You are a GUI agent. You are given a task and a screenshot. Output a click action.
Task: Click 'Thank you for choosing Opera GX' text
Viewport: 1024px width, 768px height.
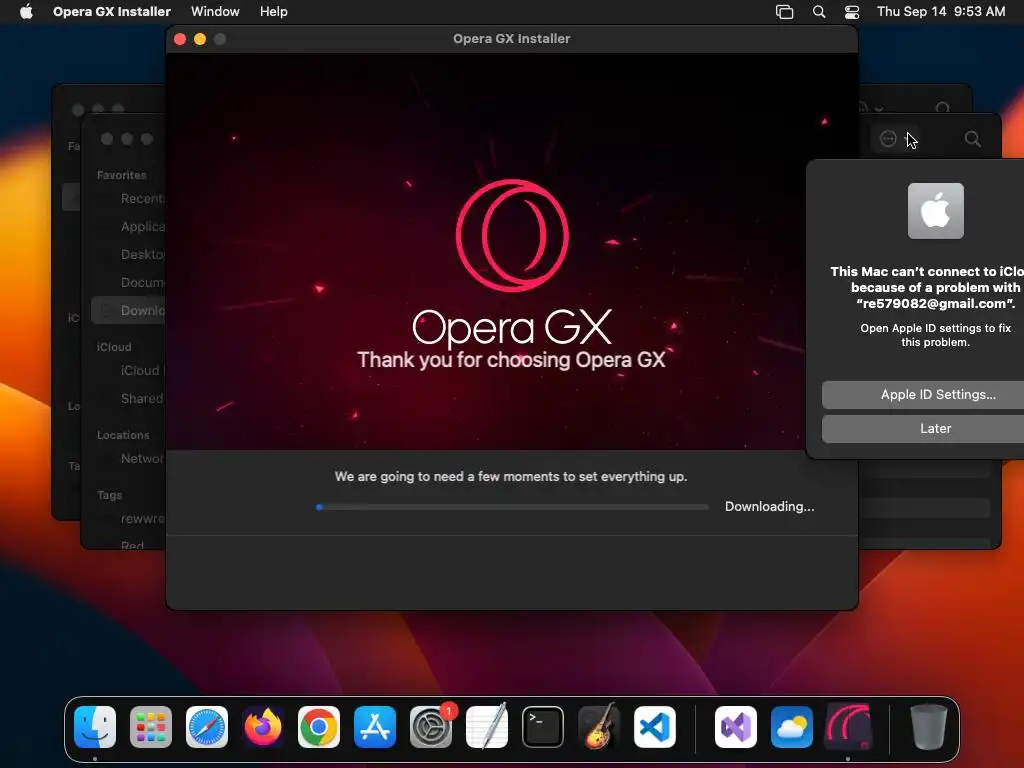(511, 360)
